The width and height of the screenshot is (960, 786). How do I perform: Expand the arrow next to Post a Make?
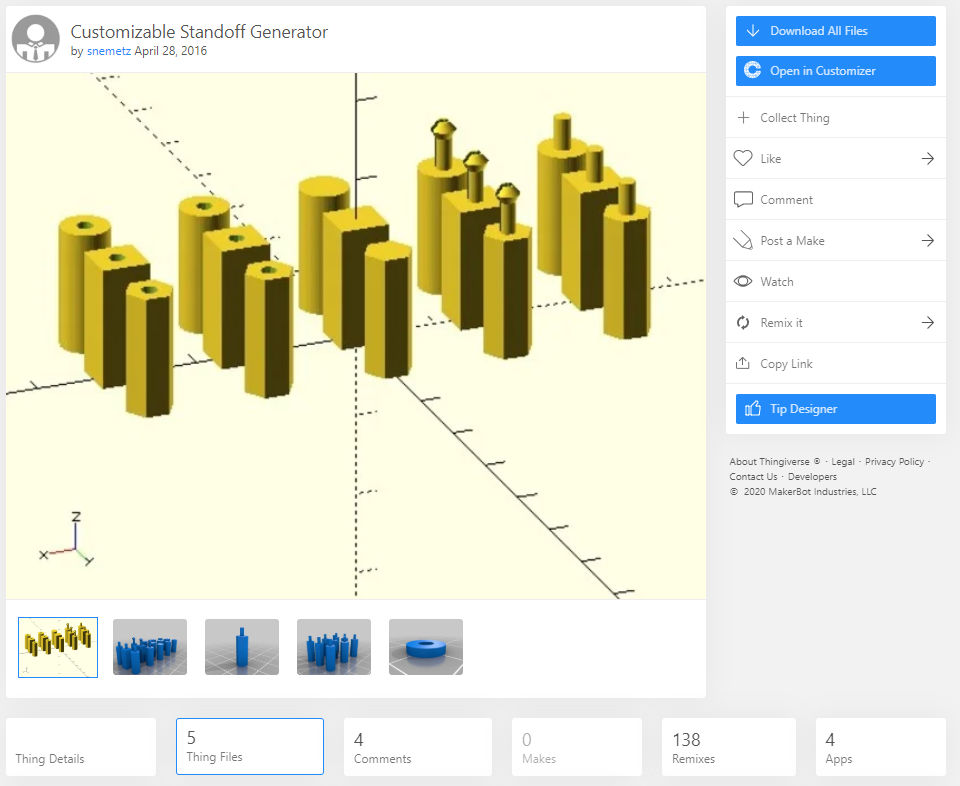pyautogui.click(x=928, y=240)
